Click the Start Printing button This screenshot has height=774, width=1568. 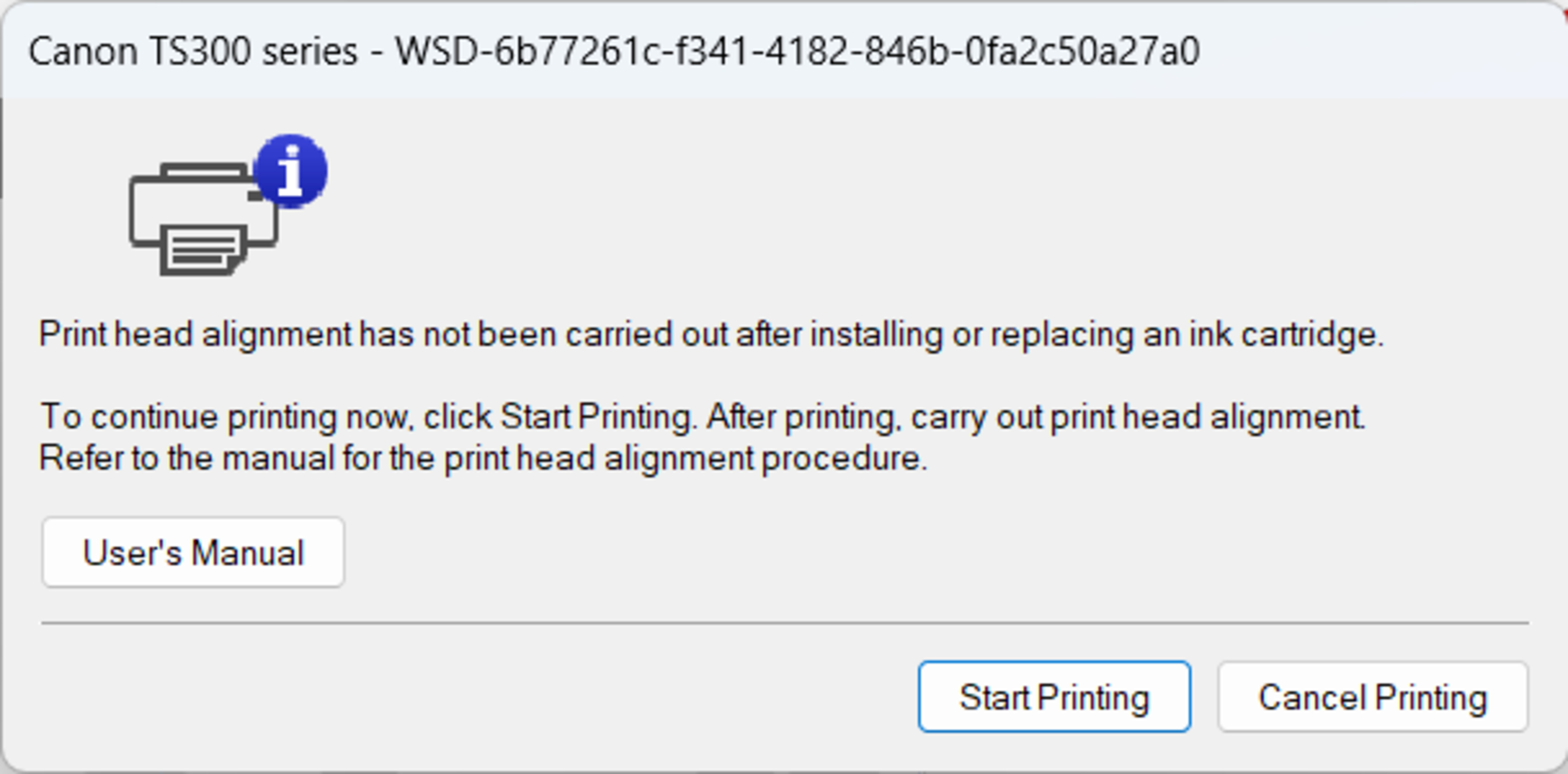pyautogui.click(x=1053, y=697)
